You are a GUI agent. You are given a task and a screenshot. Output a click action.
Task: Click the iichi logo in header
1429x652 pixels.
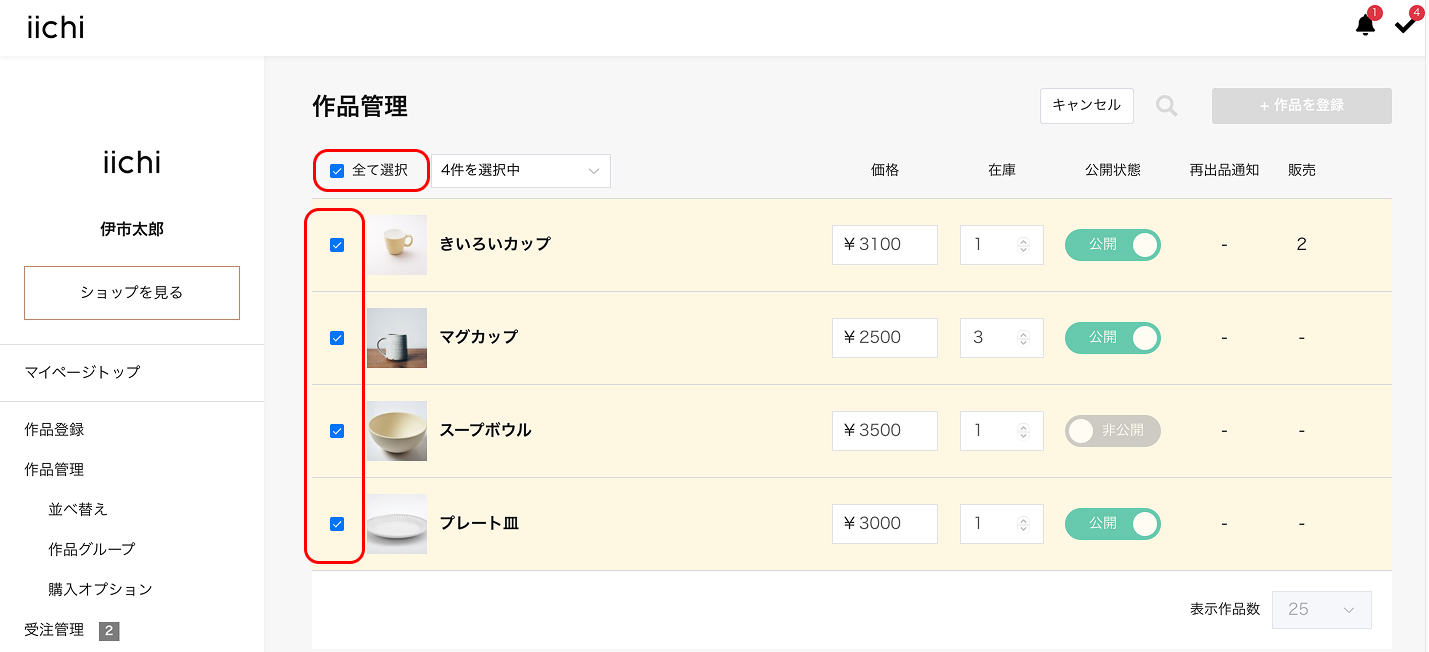click(56, 28)
